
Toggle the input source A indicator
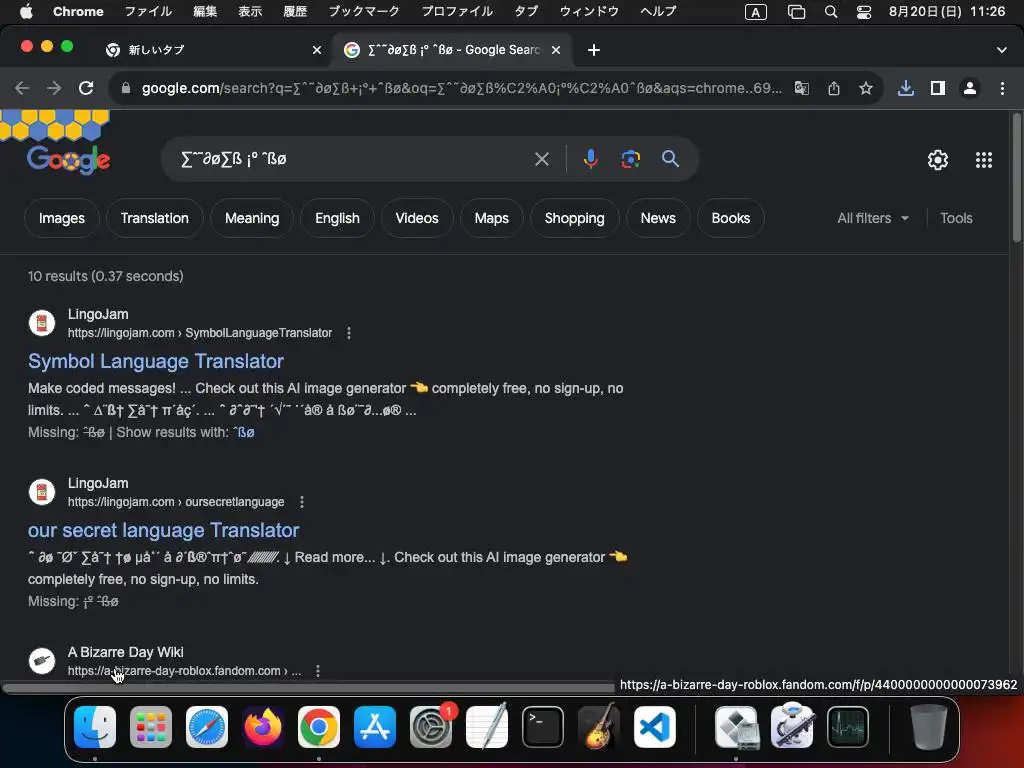pyautogui.click(x=756, y=11)
